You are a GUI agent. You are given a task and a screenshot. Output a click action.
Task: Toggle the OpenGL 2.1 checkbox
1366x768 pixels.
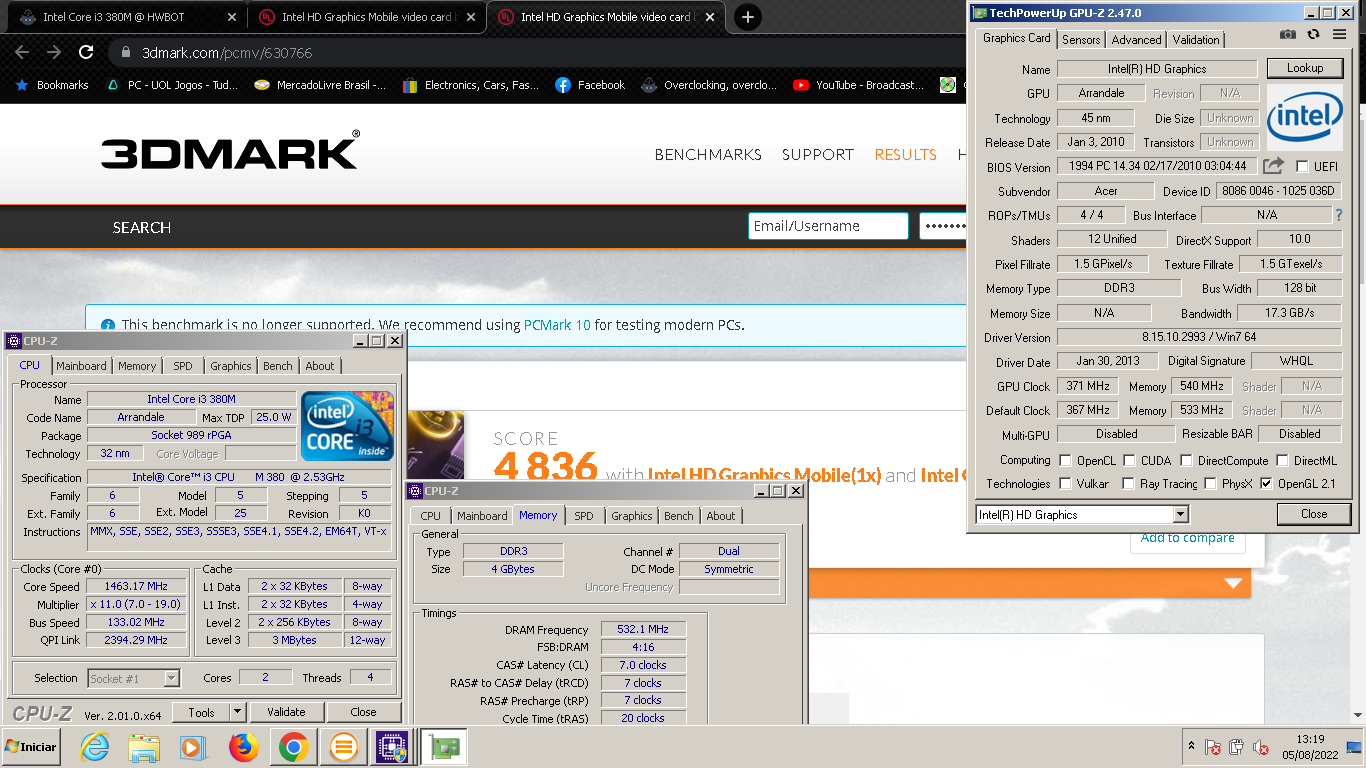pos(1266,484)
